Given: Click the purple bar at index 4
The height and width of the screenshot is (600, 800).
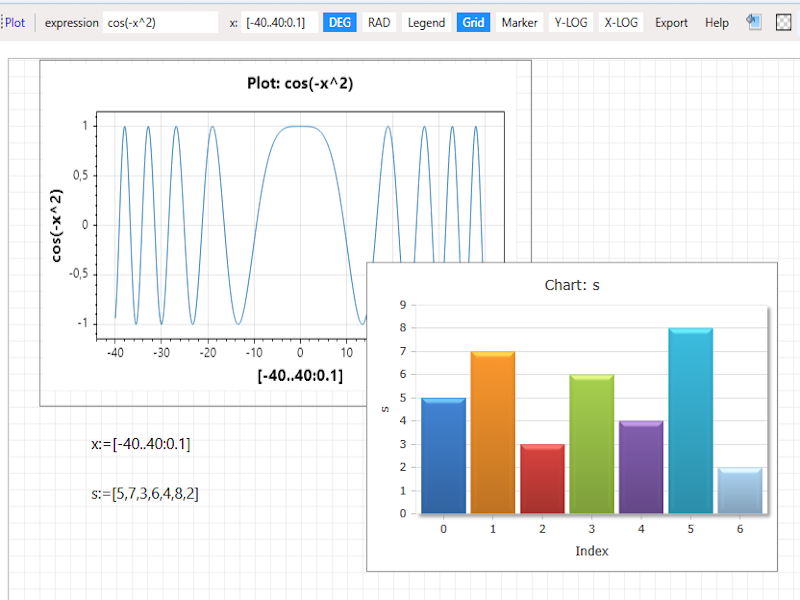Looking at the screenshot, I should [x=641, y=467].
